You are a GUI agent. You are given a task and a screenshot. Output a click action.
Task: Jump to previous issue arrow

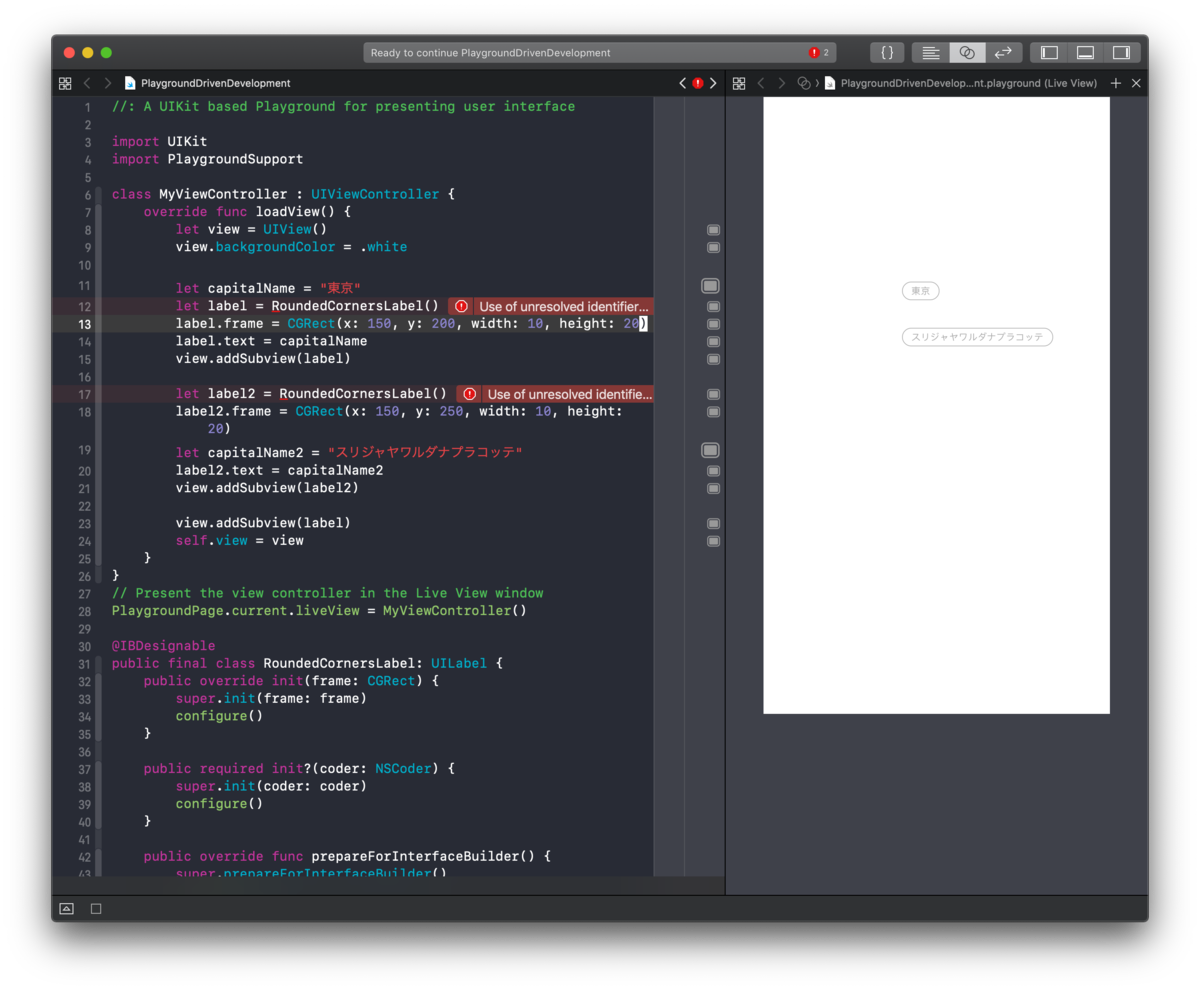pyautogui.click(x=682, y=83)
